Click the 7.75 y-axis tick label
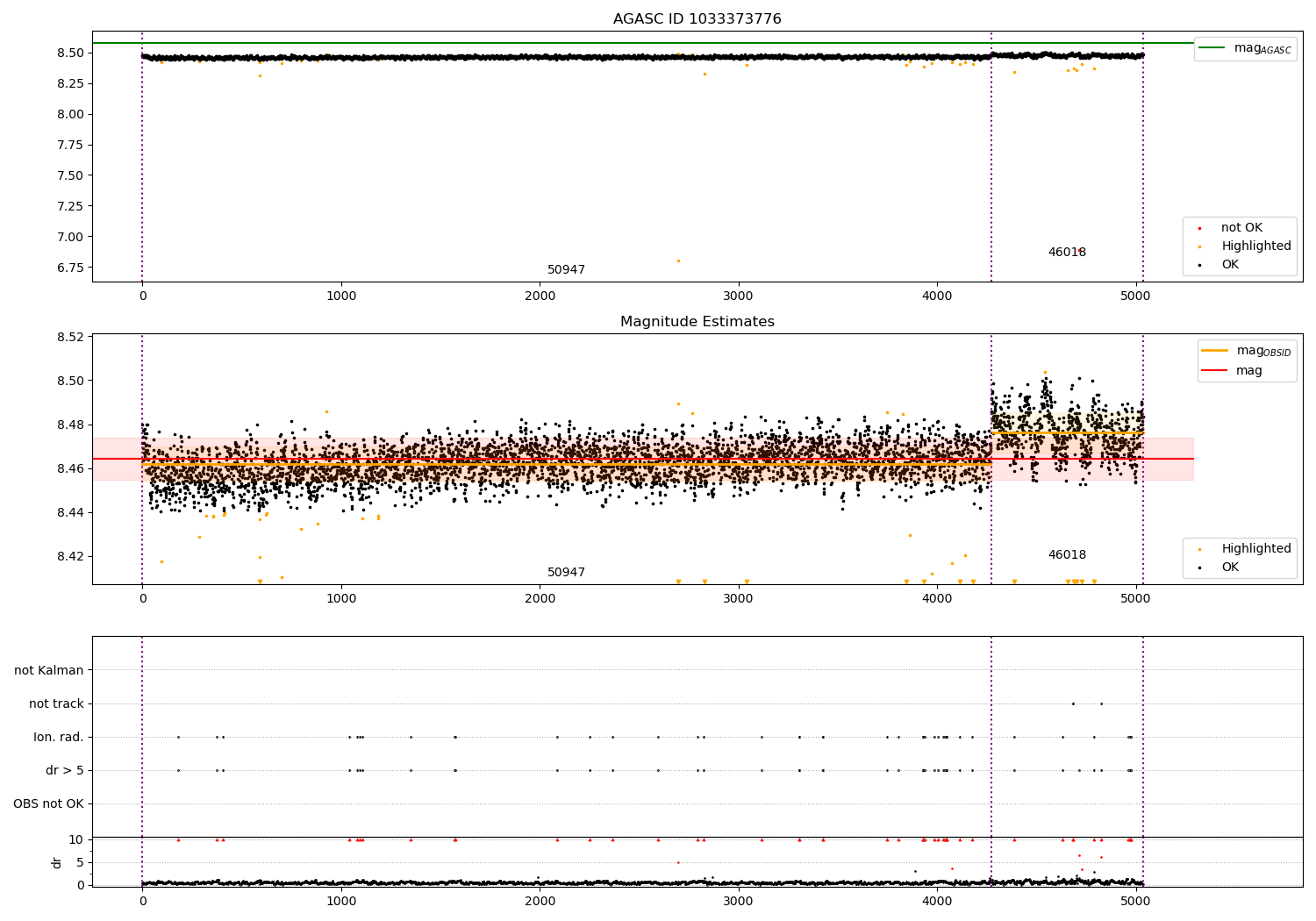 [x=71, y=145]
